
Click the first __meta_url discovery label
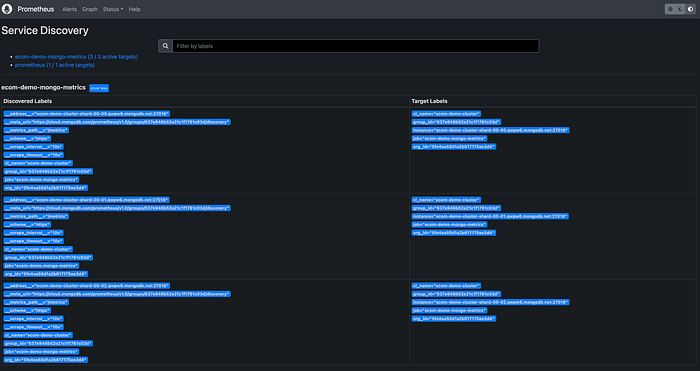point(117,122)
